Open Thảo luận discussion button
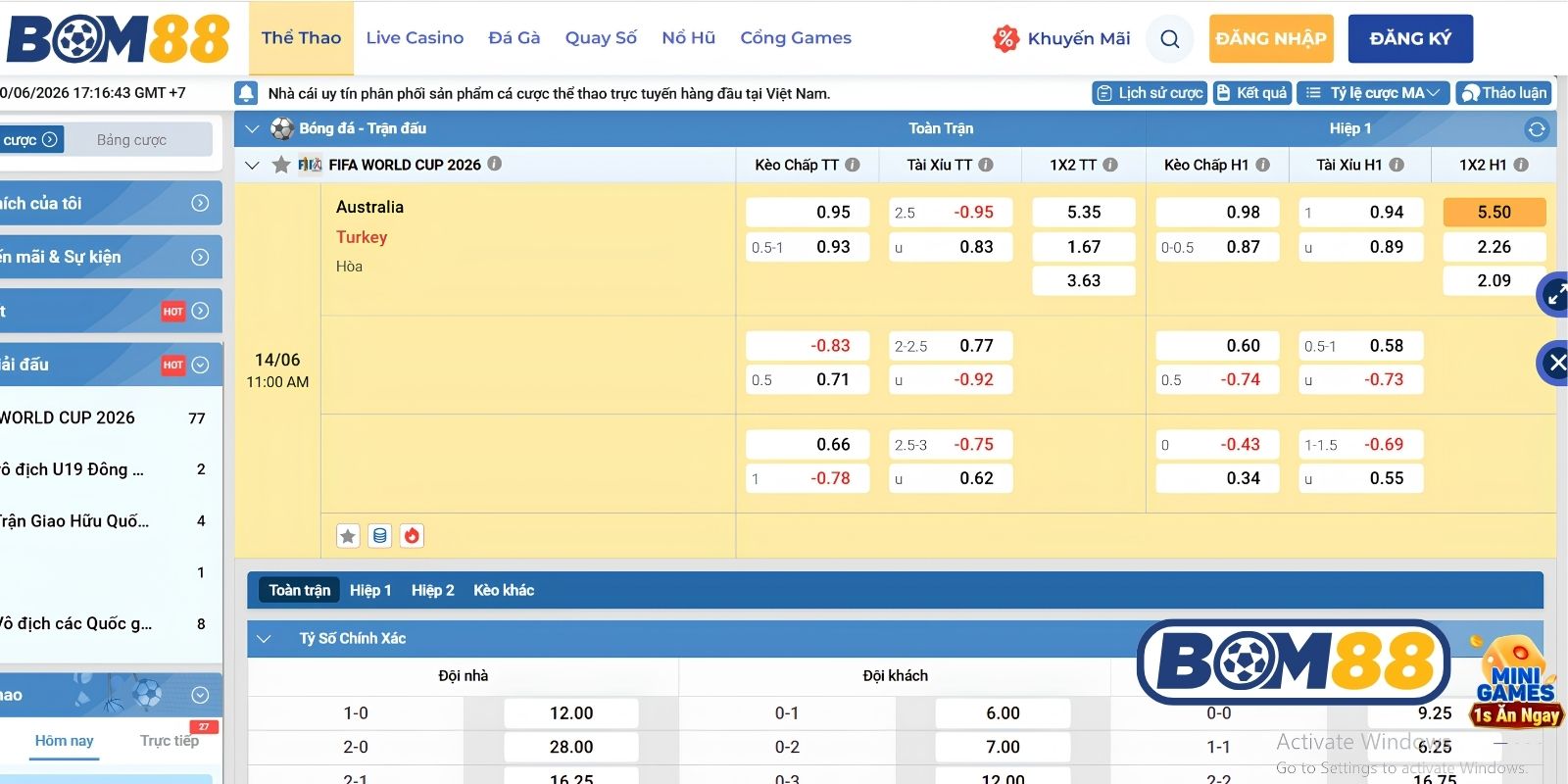The width and height of the screenshot is (1568, 784). (1503, 93)
